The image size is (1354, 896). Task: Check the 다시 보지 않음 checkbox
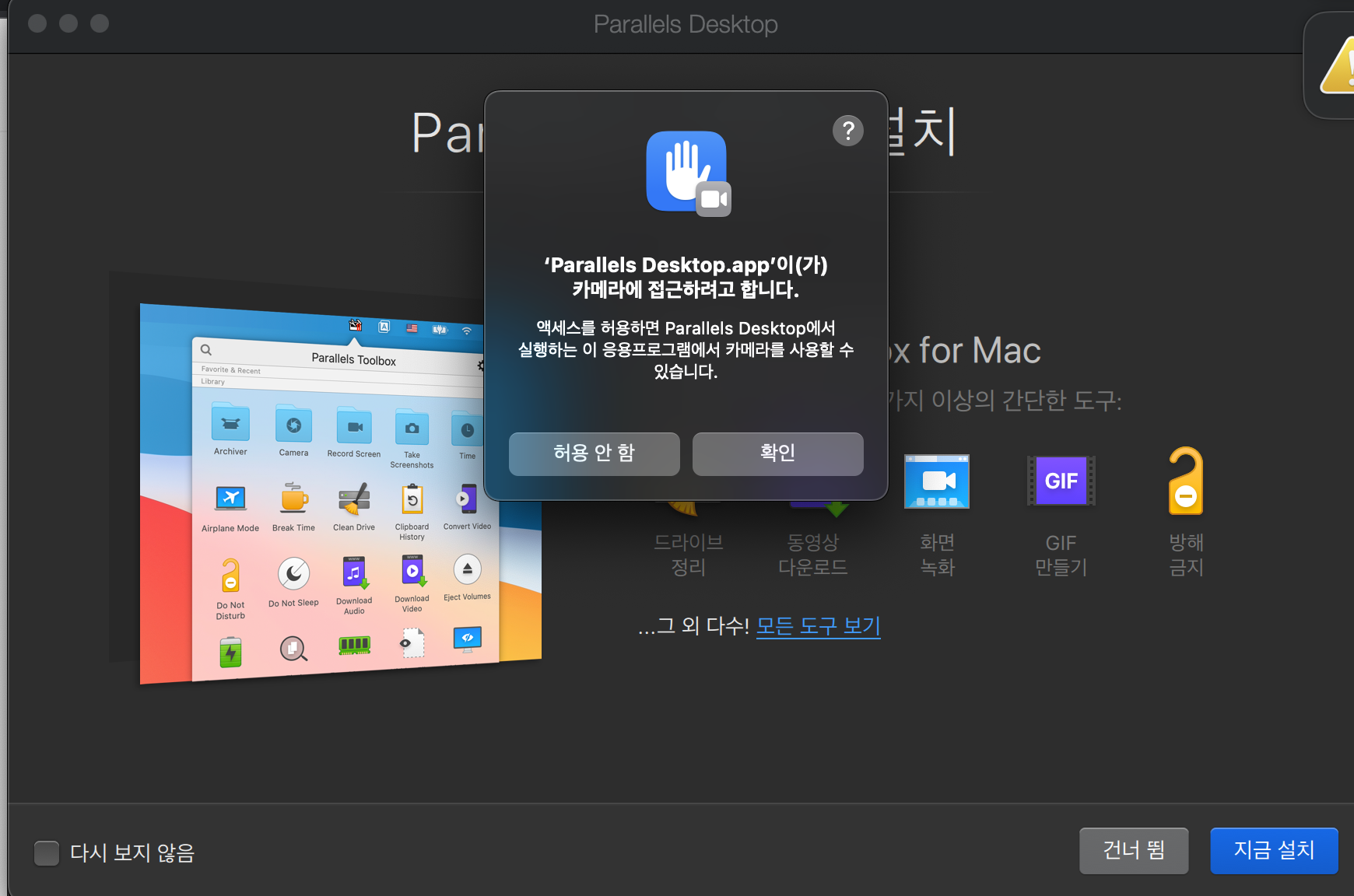[47, 852]
